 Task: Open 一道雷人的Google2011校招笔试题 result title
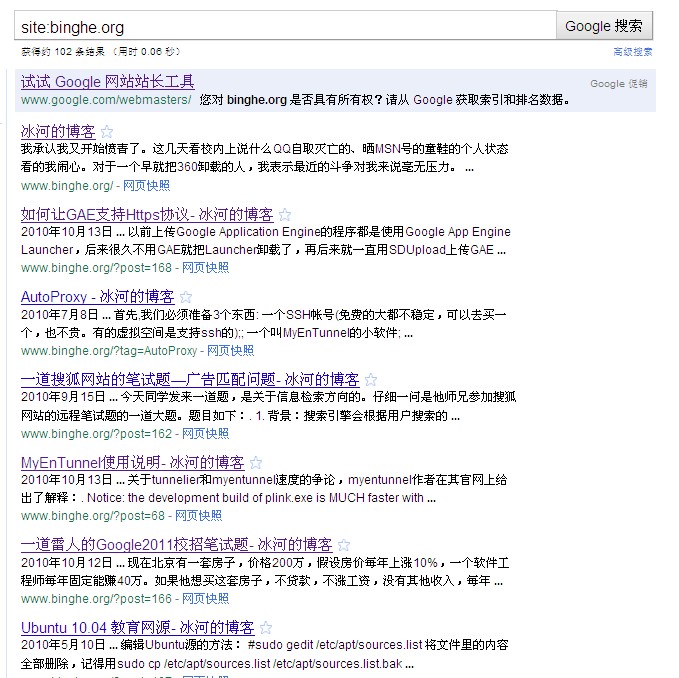176,545
